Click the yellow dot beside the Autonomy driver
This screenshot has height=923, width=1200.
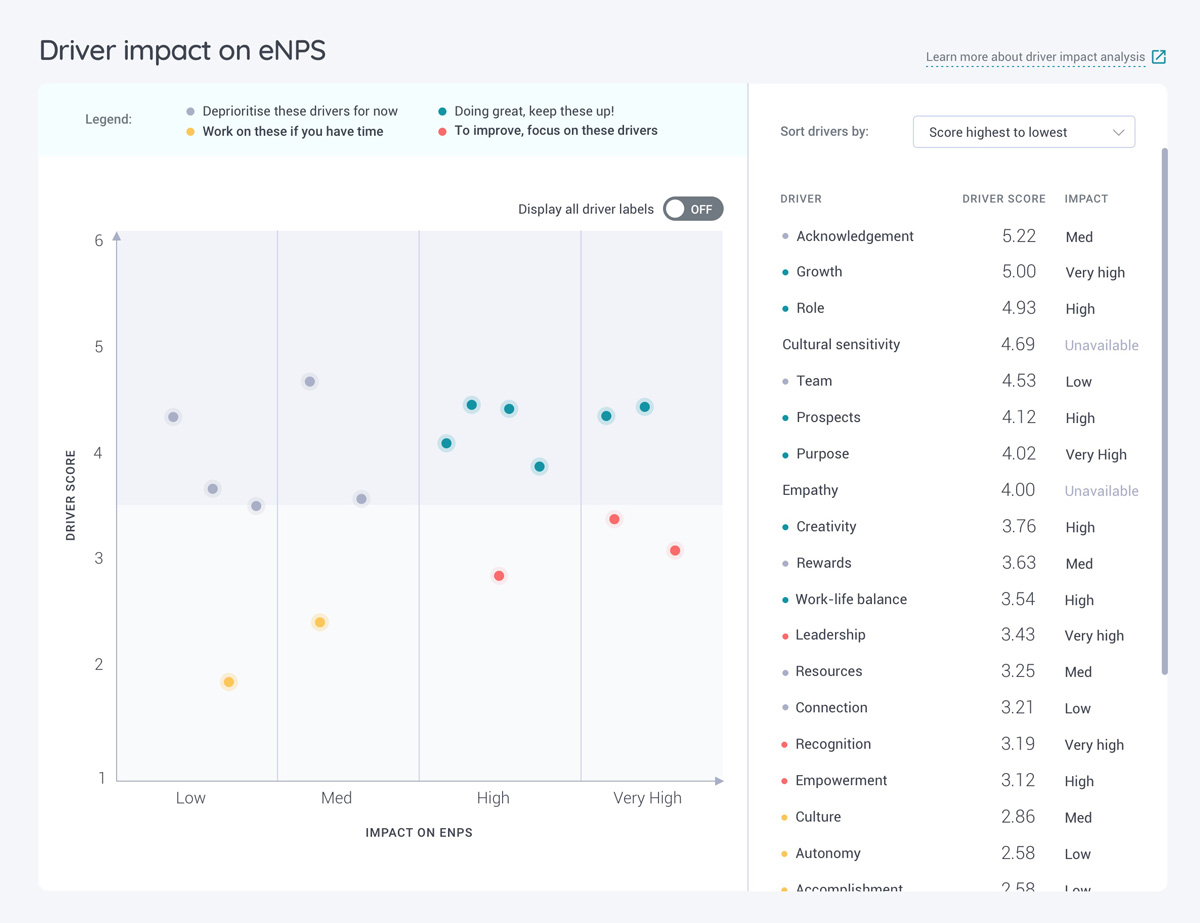click(785, 853)
